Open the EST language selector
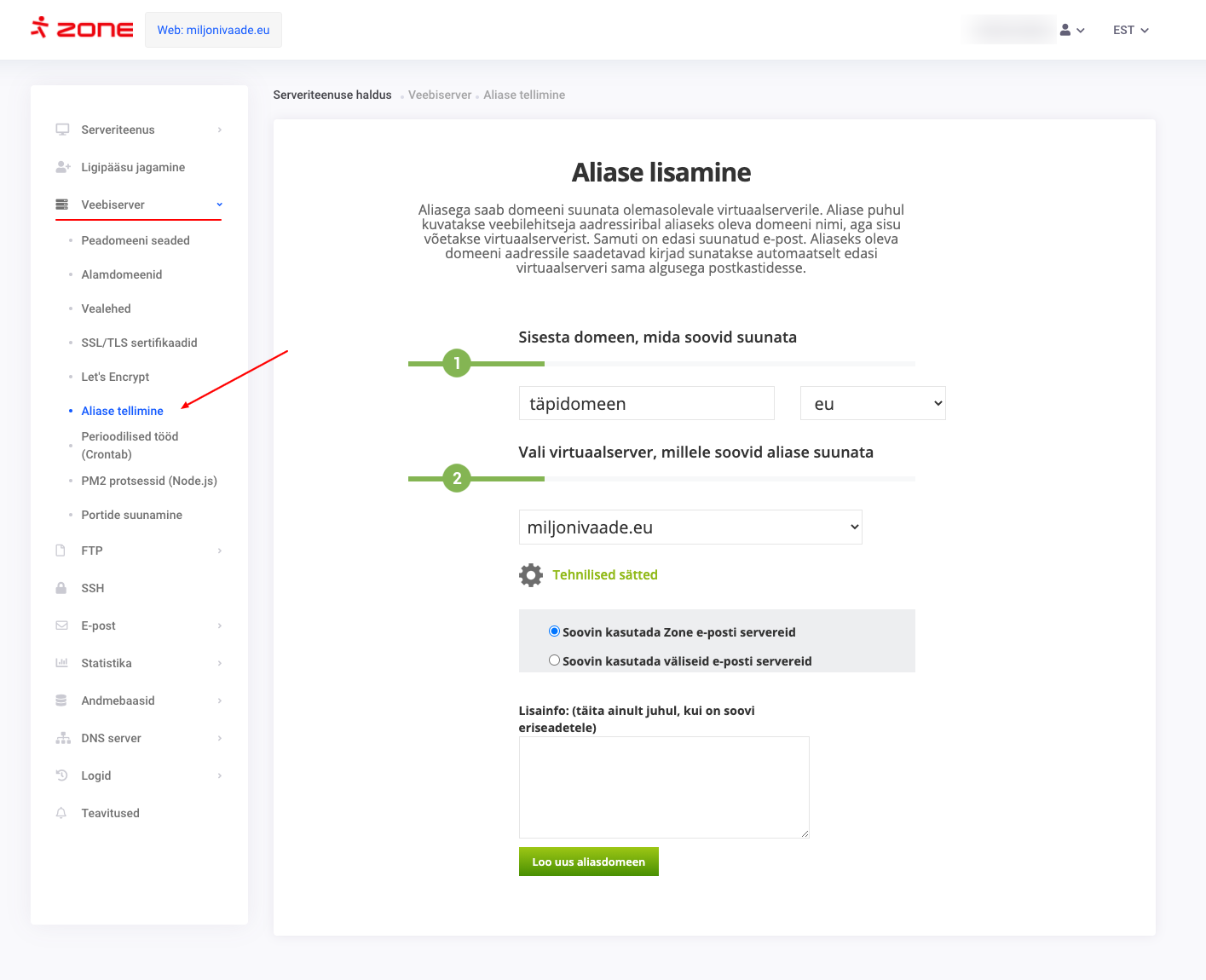 tap(1130, 30)
